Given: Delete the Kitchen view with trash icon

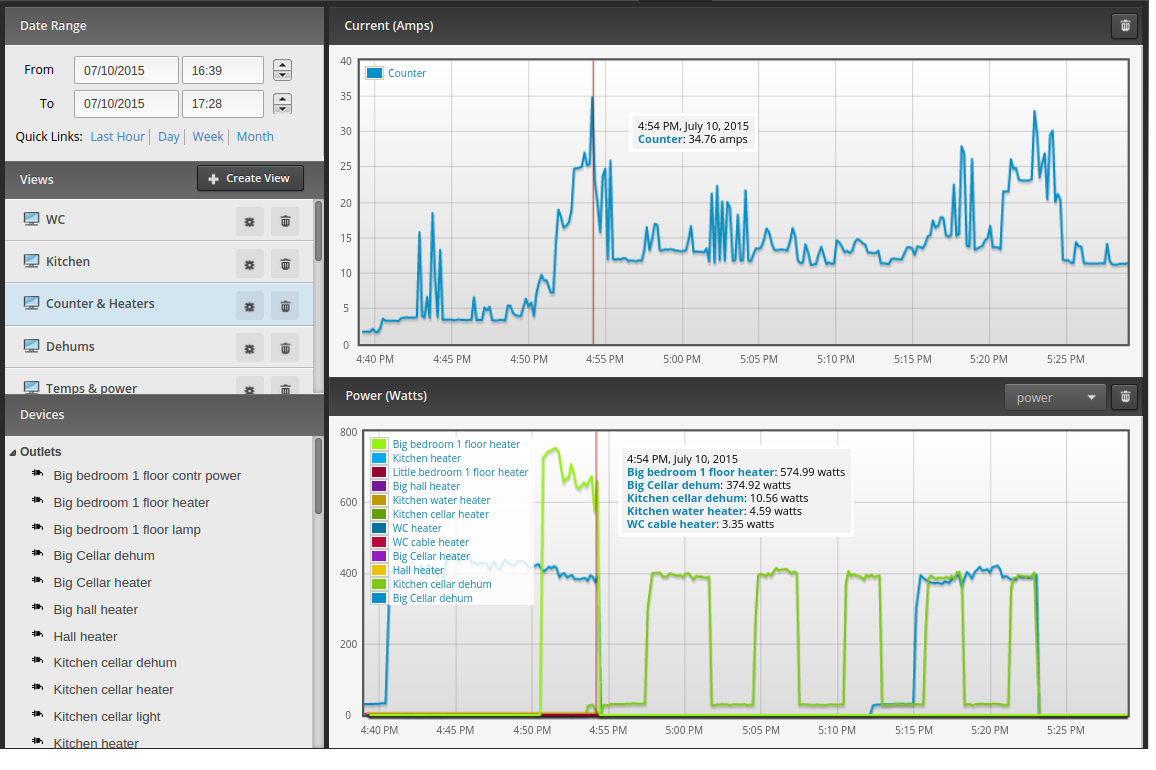Looking at the screenshot, I should click(285, 264).
